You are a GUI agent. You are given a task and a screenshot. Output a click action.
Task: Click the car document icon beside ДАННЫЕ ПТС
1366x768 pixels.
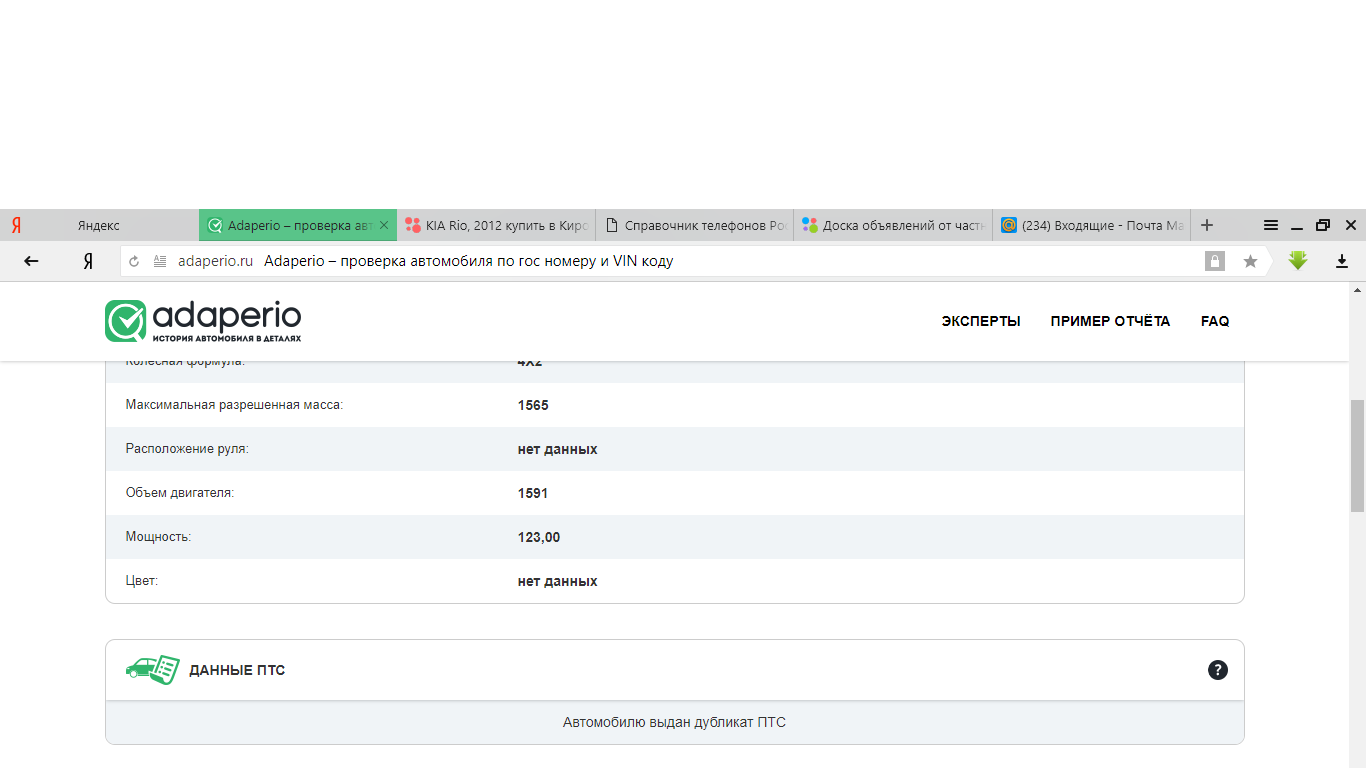[152, 669]
